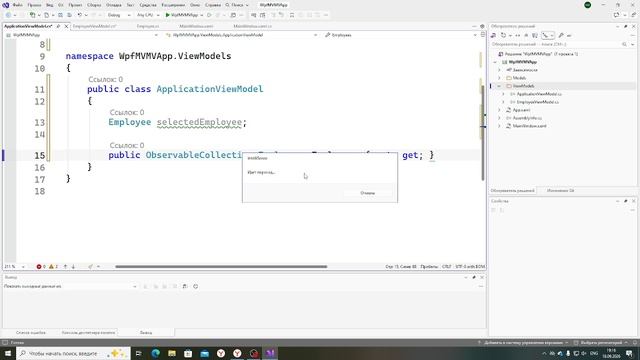This screenshot has height=360, width=640.
Task: Click the Show All Files icon in Solution Explorer
Action: 535,36
